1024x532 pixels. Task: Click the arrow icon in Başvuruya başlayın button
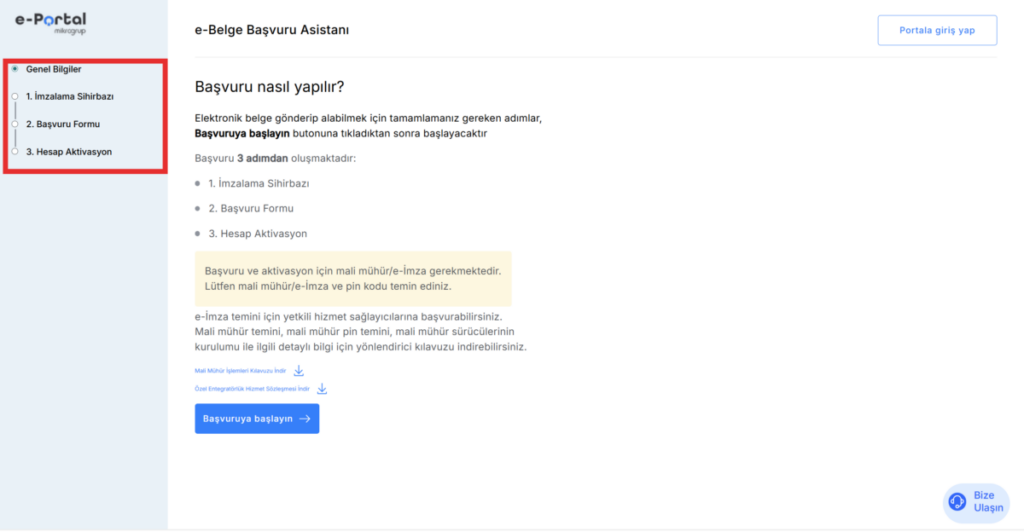click(305, 418)
